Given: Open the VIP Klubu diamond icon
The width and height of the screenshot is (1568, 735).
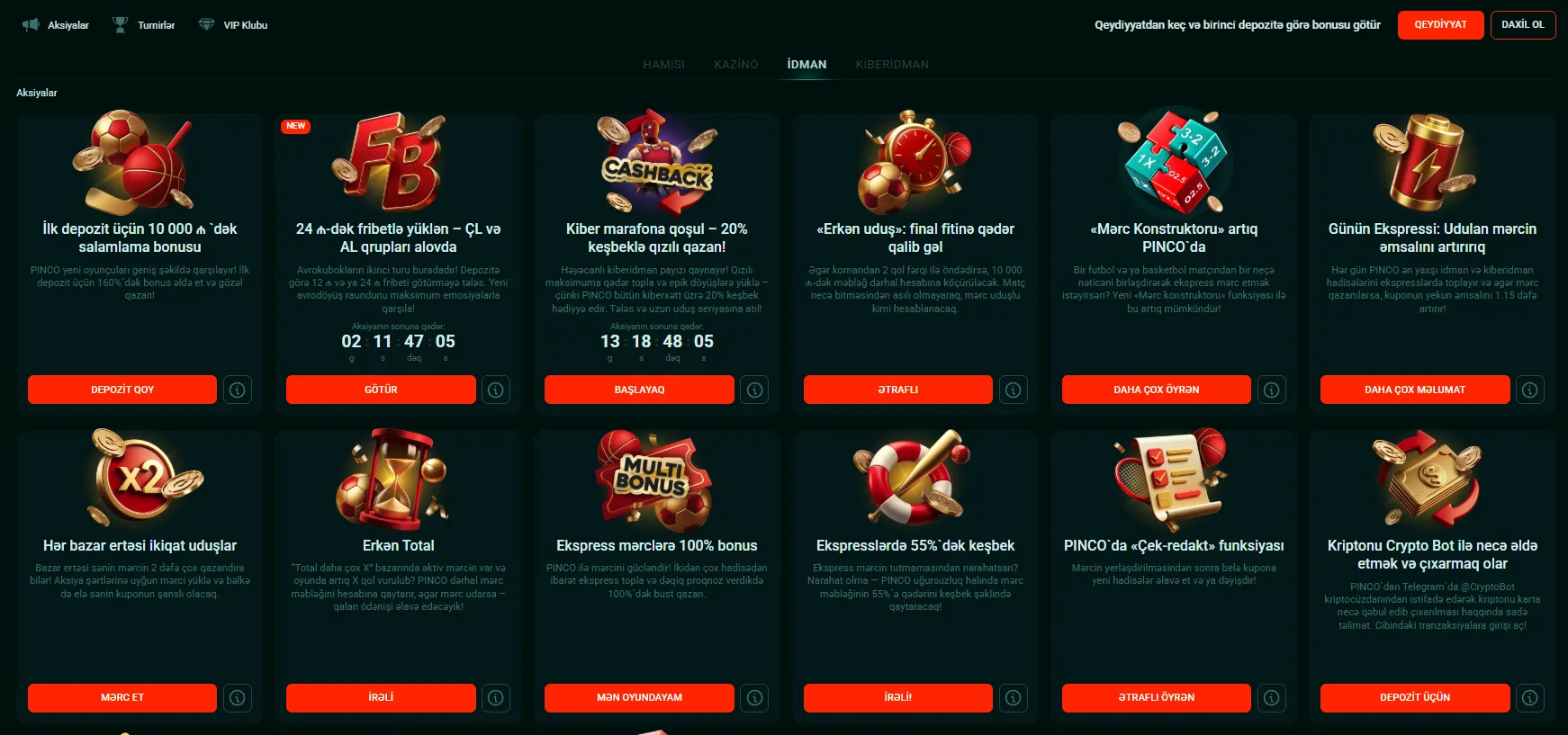Looking at the screenshot, I should coord(206,25).
